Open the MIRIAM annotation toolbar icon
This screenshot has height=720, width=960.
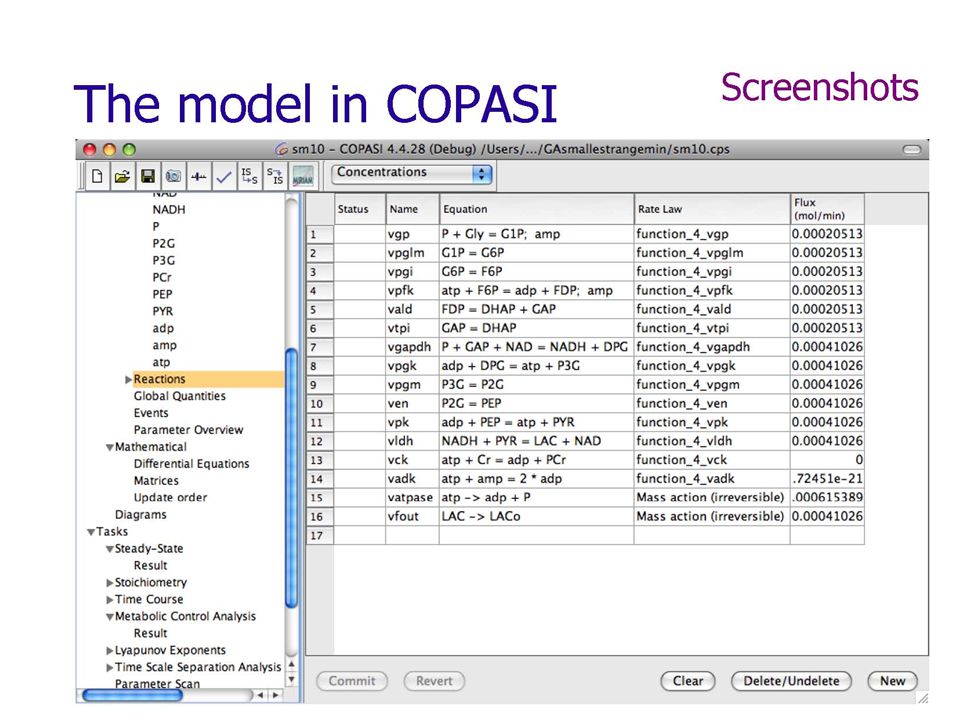click(302, 176)
